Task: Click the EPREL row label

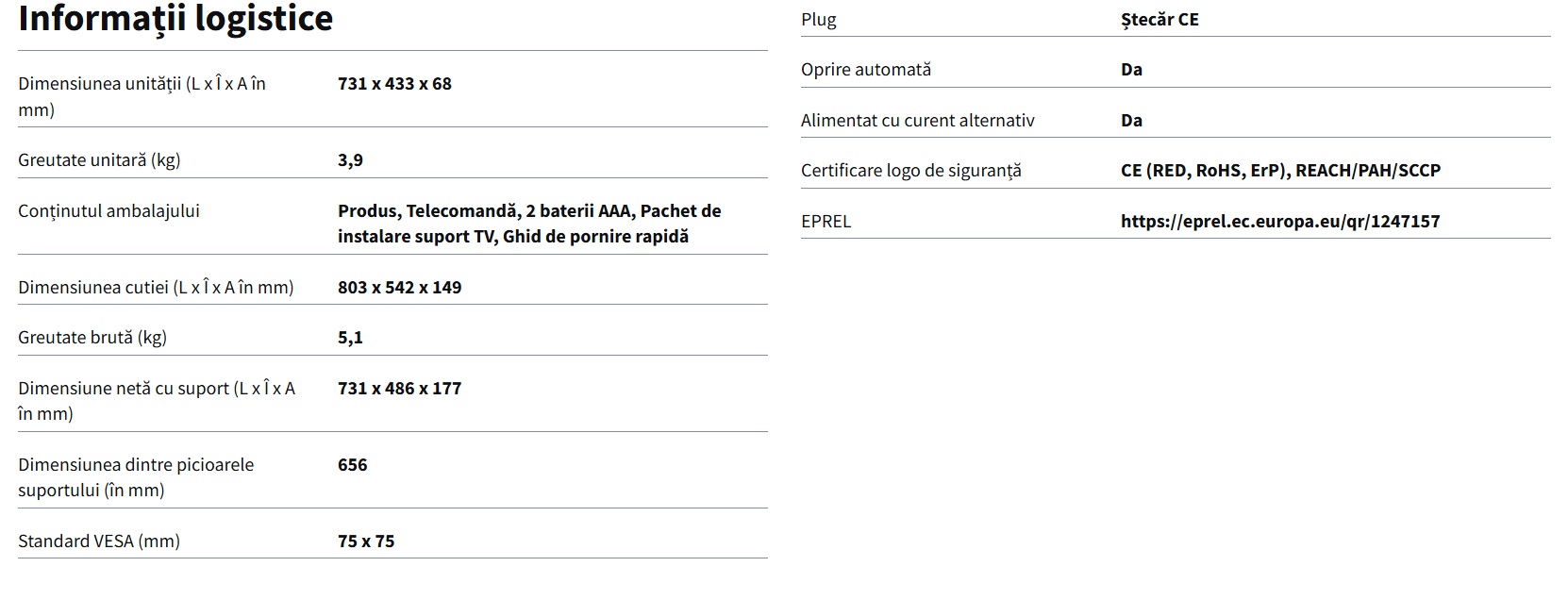Action: click(x=826, y=222)
